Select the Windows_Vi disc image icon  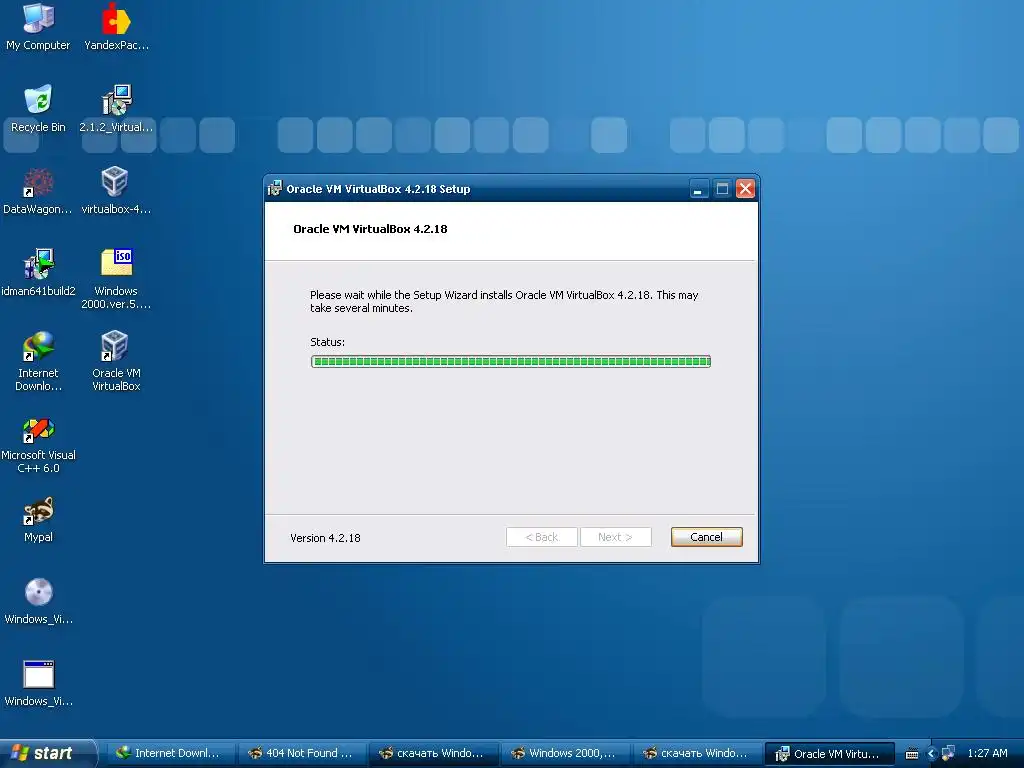coord(38,601)
